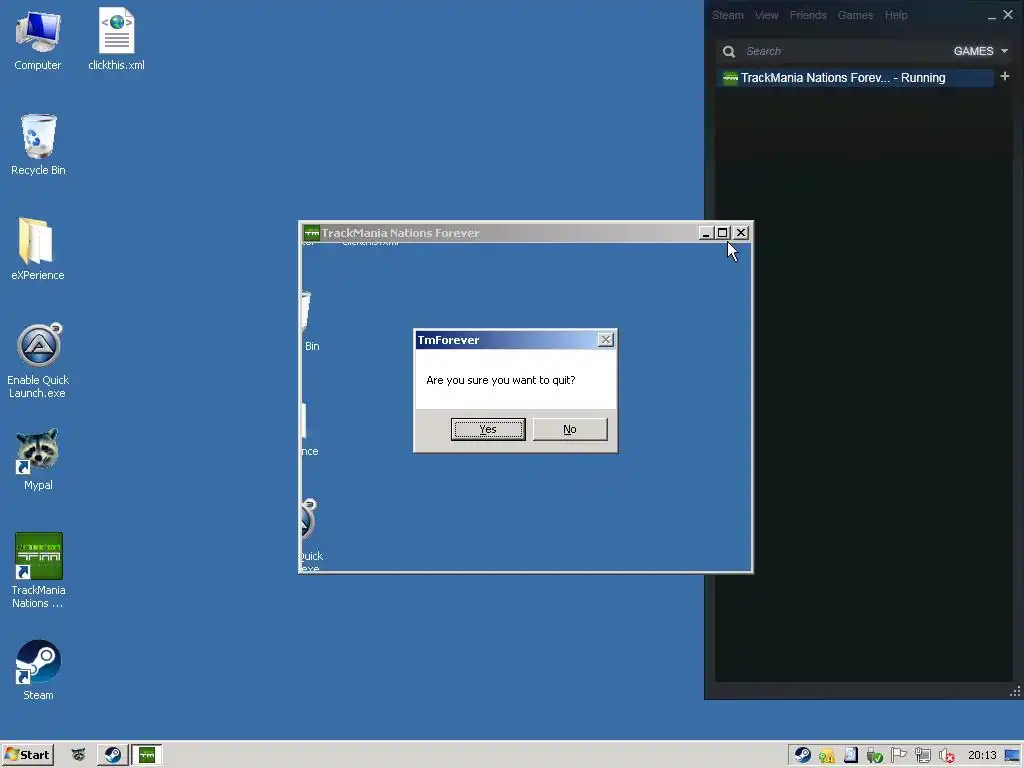Screen dimensions: 1024x768
Task: Click the security key warning tray icon
Action: tap(827, 756)
